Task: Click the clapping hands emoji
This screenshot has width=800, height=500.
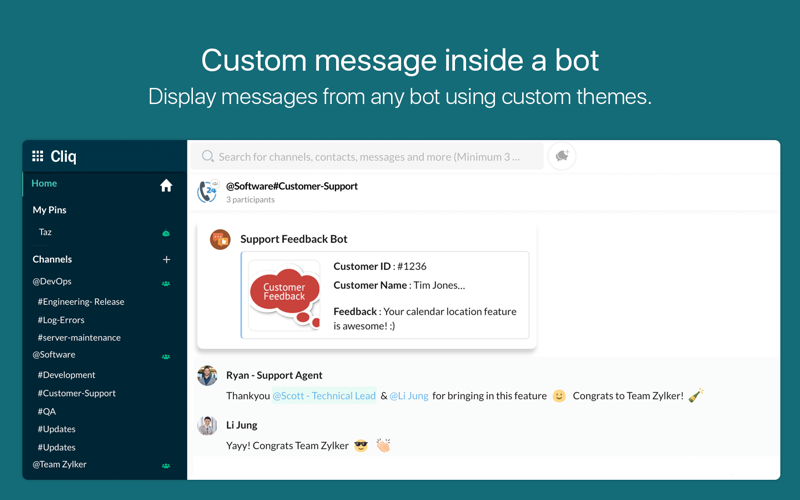Action: pyautogui.click(x=384, y=445)
